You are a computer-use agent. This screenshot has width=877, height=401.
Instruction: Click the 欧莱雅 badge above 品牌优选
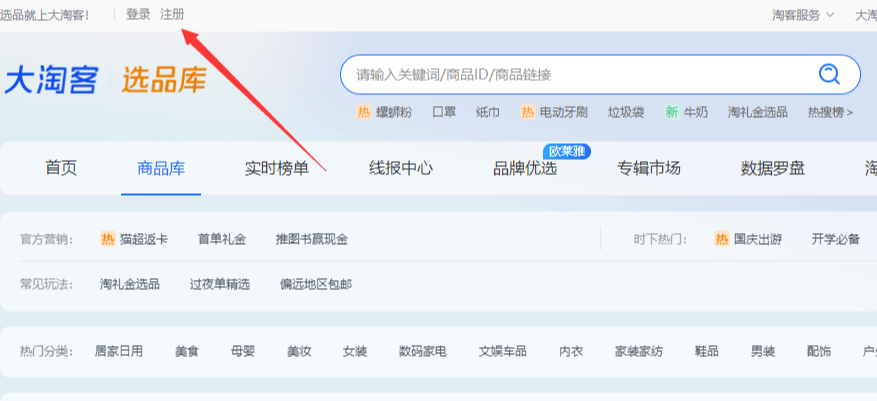(x=568, y=151)
